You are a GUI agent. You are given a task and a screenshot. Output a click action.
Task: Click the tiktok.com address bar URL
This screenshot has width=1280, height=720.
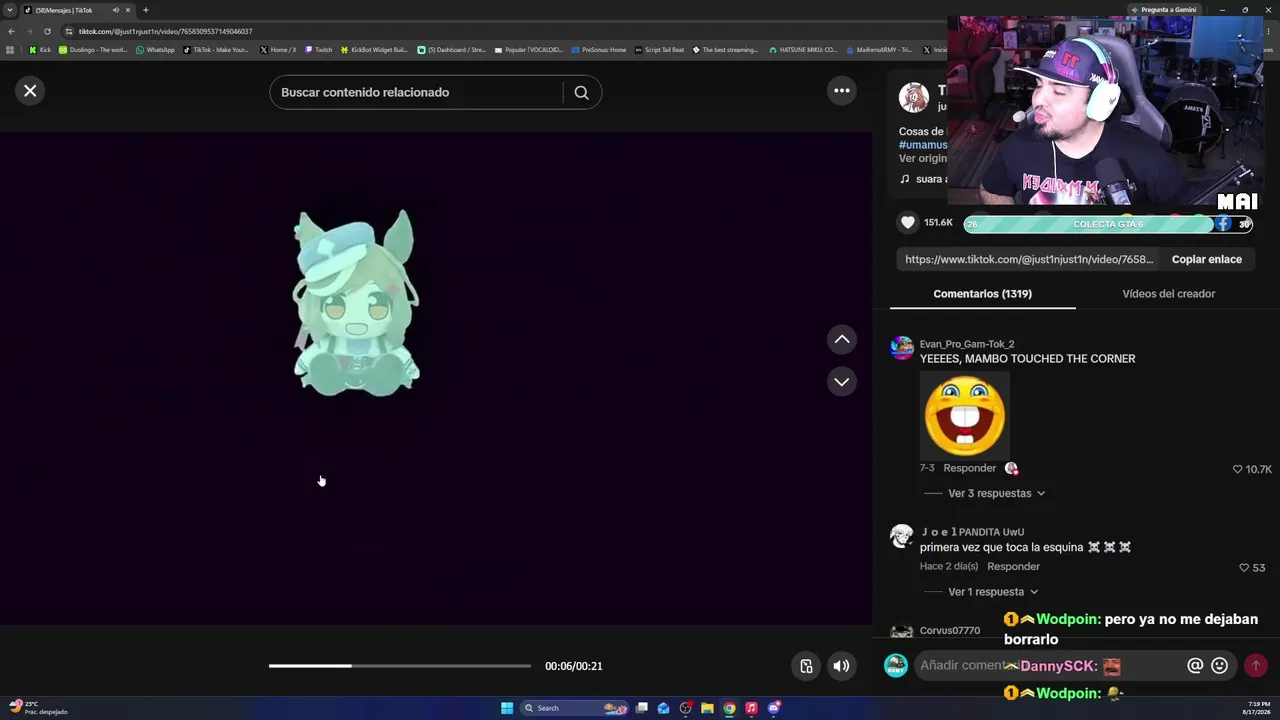165,31
